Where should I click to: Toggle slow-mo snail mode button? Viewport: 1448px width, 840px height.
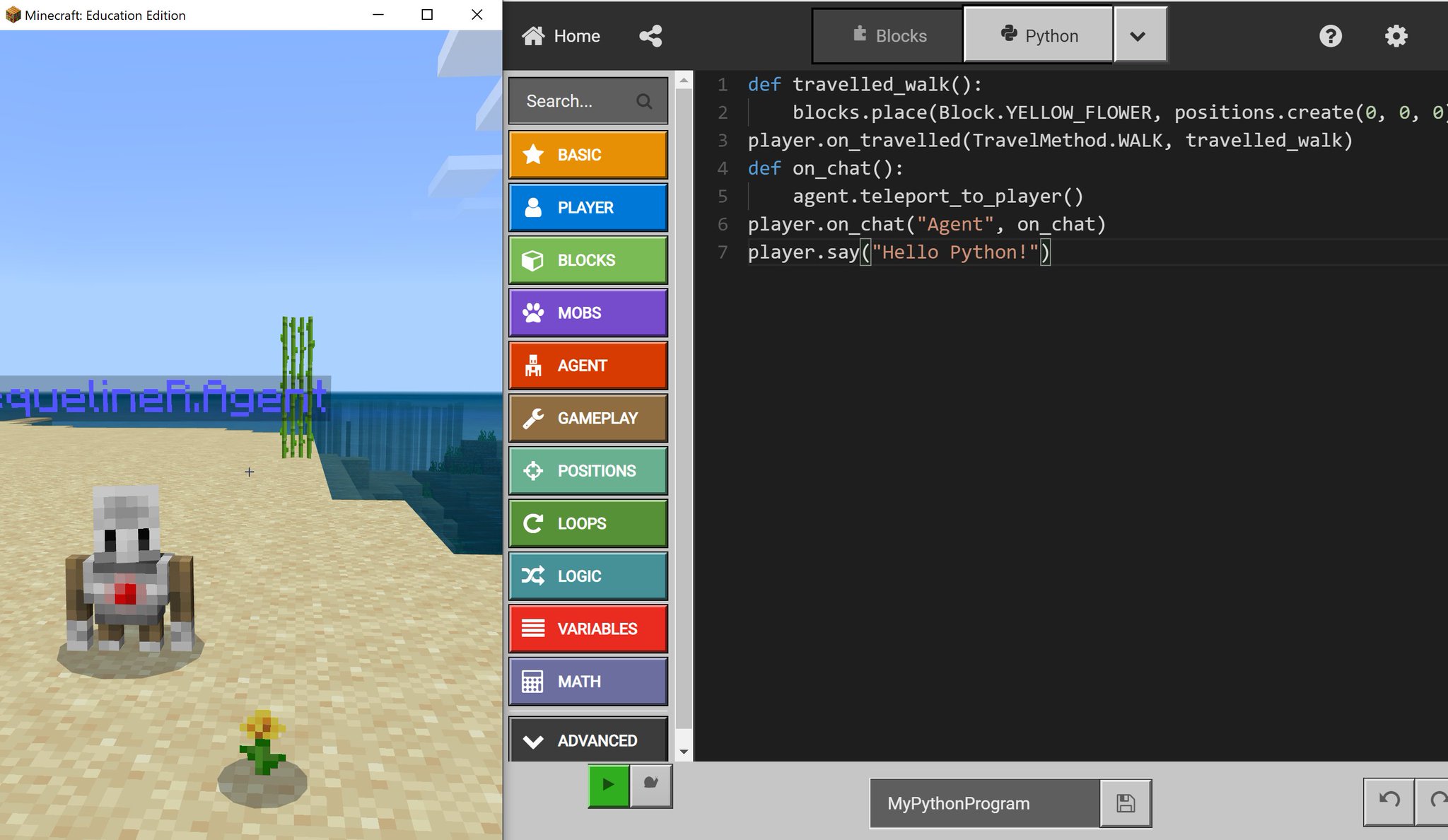pos(650,784)
